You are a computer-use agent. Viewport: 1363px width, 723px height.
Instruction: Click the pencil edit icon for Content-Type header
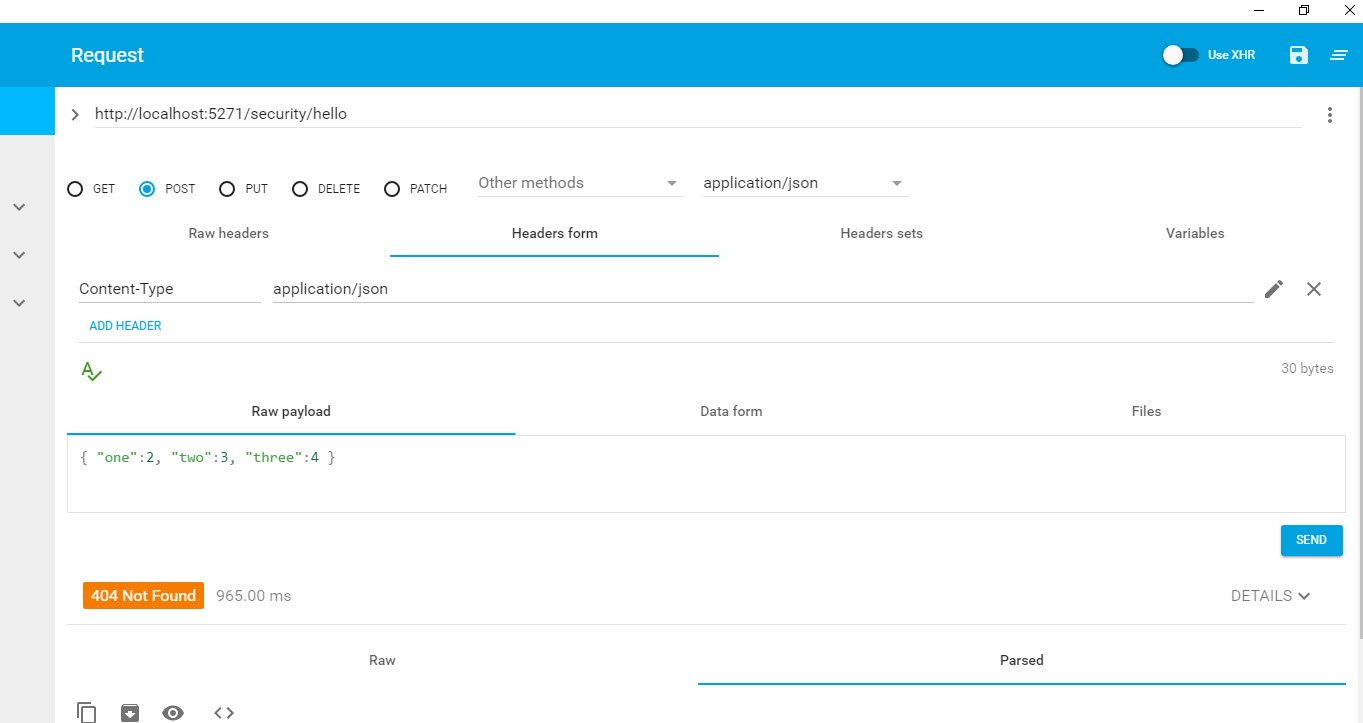[x=1273, y=289]
